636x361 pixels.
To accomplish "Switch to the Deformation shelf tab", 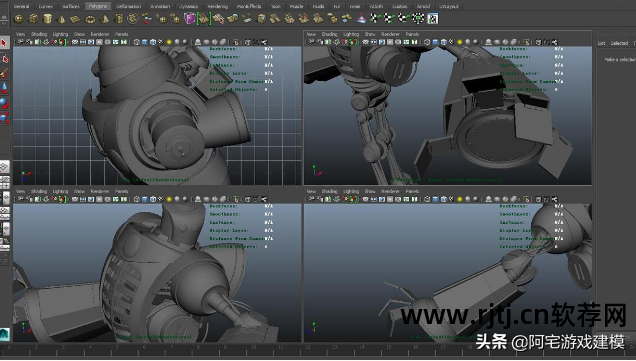I will (129, 6).
